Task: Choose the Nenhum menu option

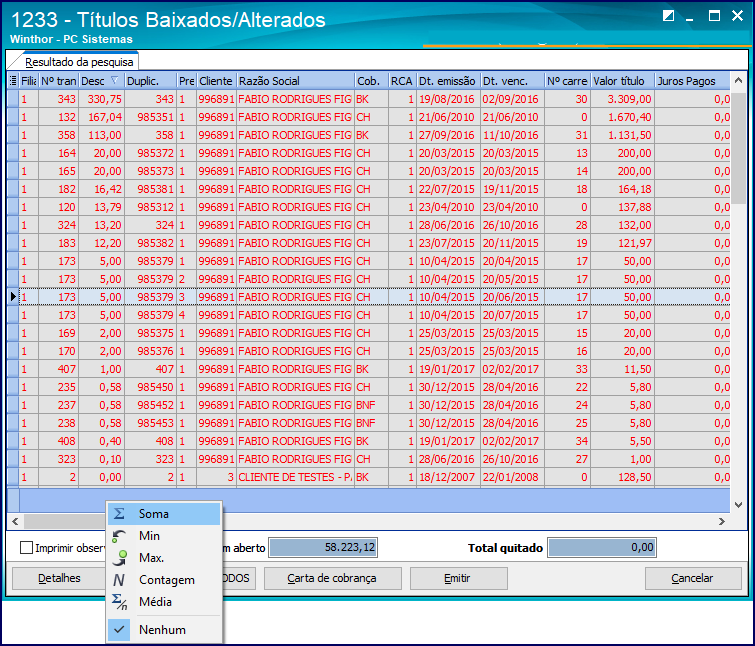Action: (164, 630)
